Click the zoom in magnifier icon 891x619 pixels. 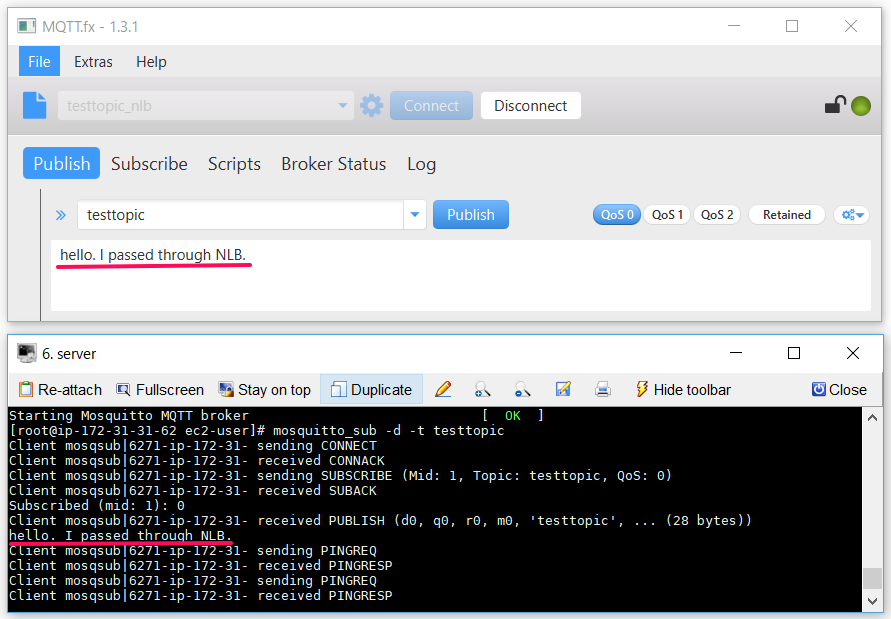482,389
